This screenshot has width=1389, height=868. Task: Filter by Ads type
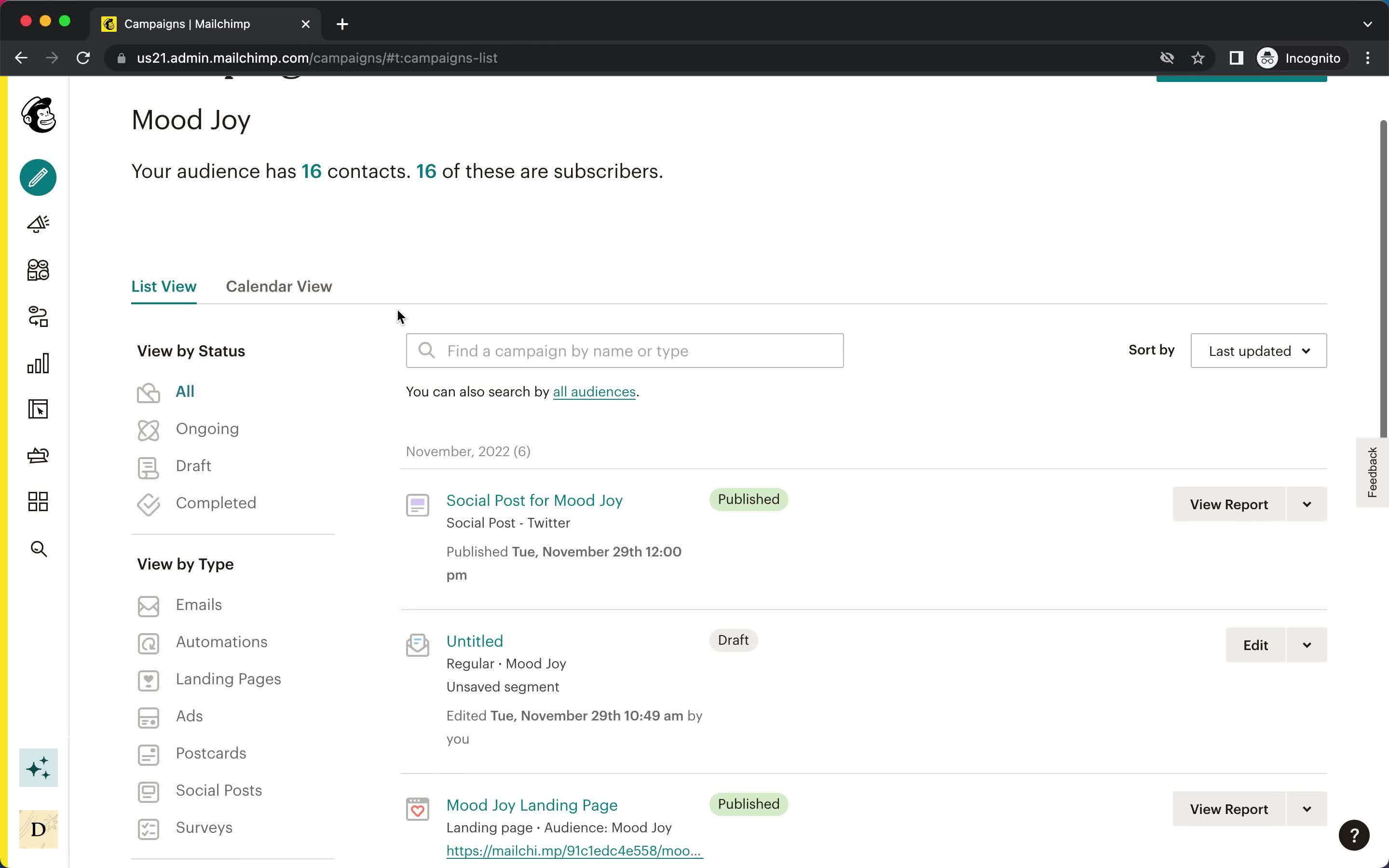[190, 716]
